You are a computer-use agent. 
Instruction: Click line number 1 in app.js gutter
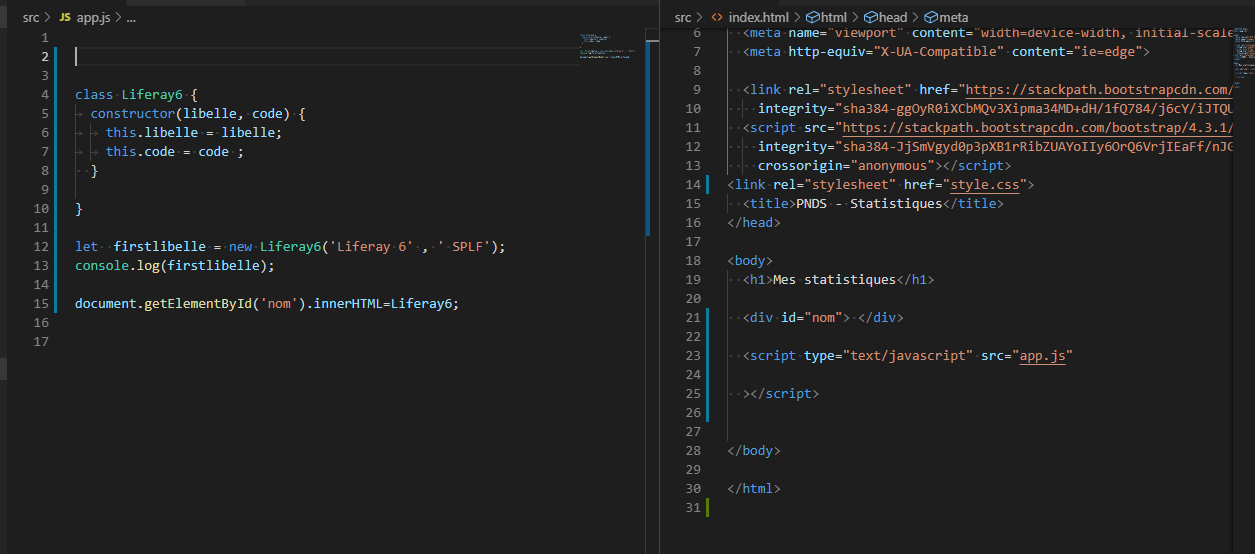[45, 38]
